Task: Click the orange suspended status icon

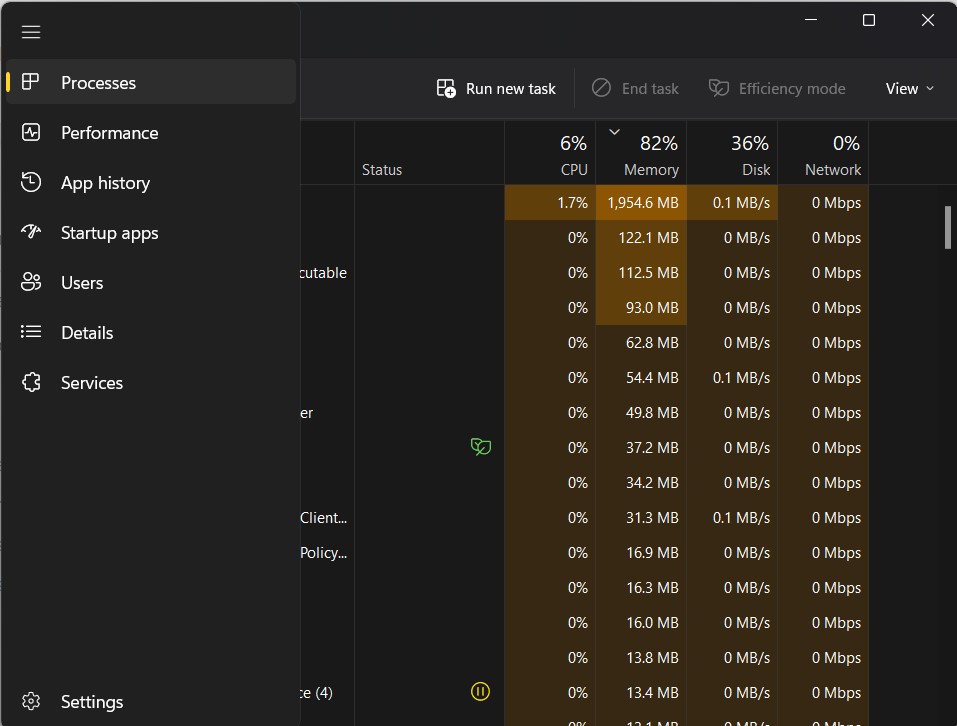Action: pyautogui.click(x=480, y=691)
